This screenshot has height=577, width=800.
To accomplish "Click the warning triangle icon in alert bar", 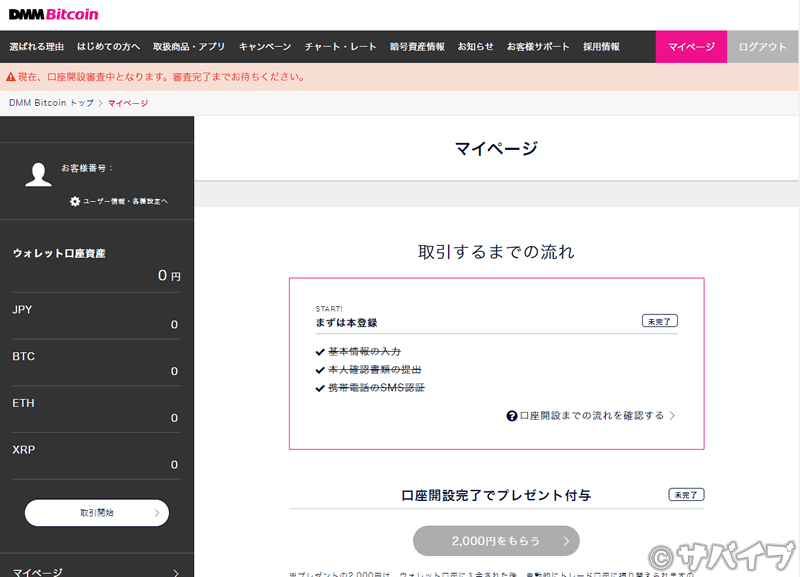I will [x=11, y=77].
